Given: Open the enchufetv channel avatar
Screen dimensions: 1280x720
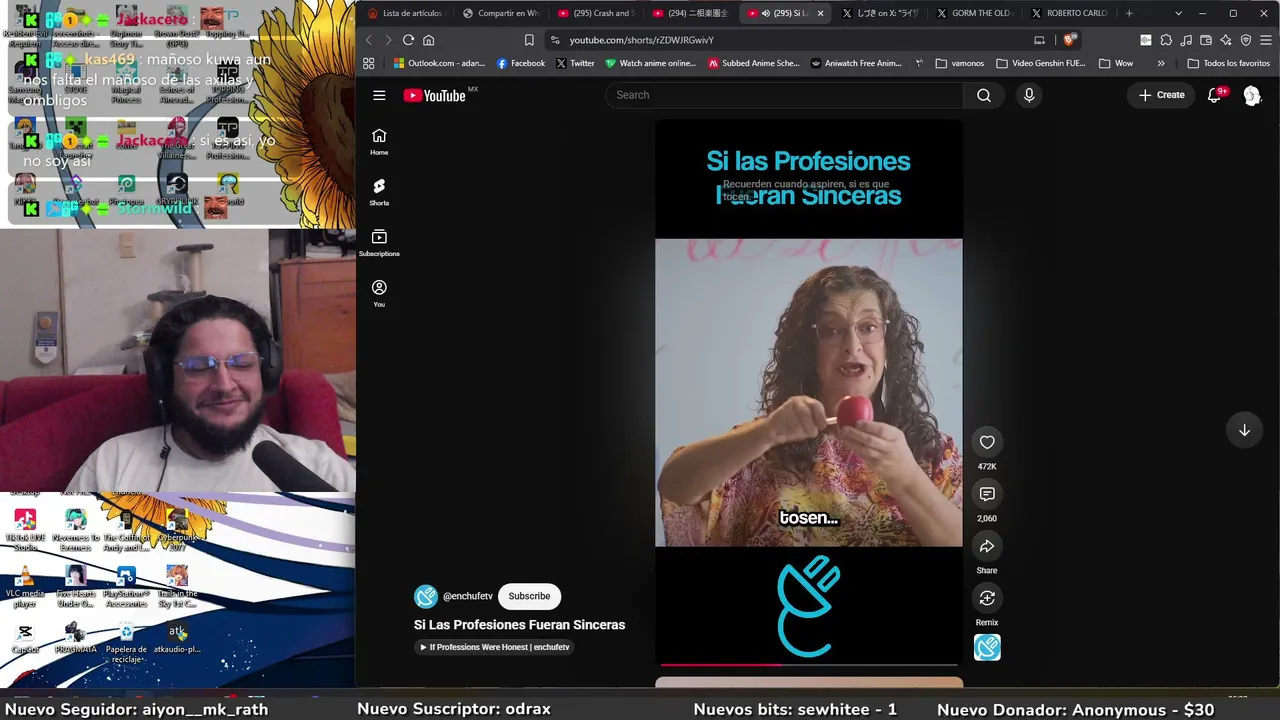Looking at the screenshot, I should [x=426, y=596].
